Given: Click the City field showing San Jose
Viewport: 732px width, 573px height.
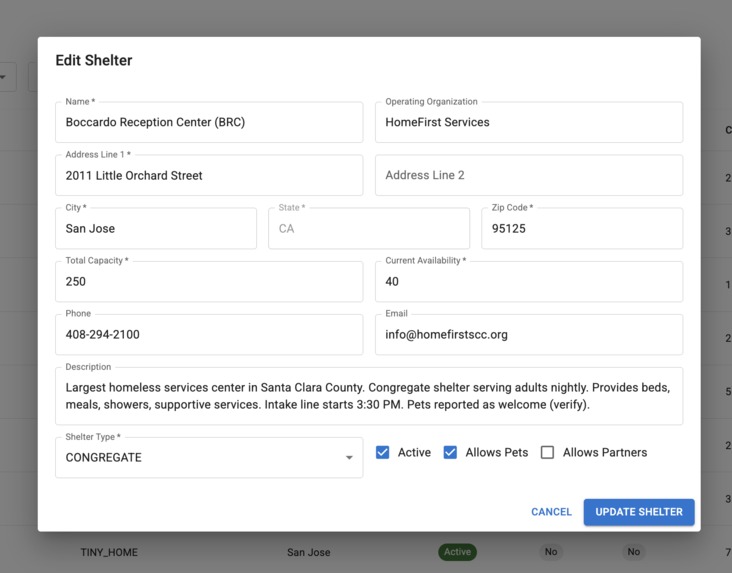Looking at the screenshot, I should [156, 228].
